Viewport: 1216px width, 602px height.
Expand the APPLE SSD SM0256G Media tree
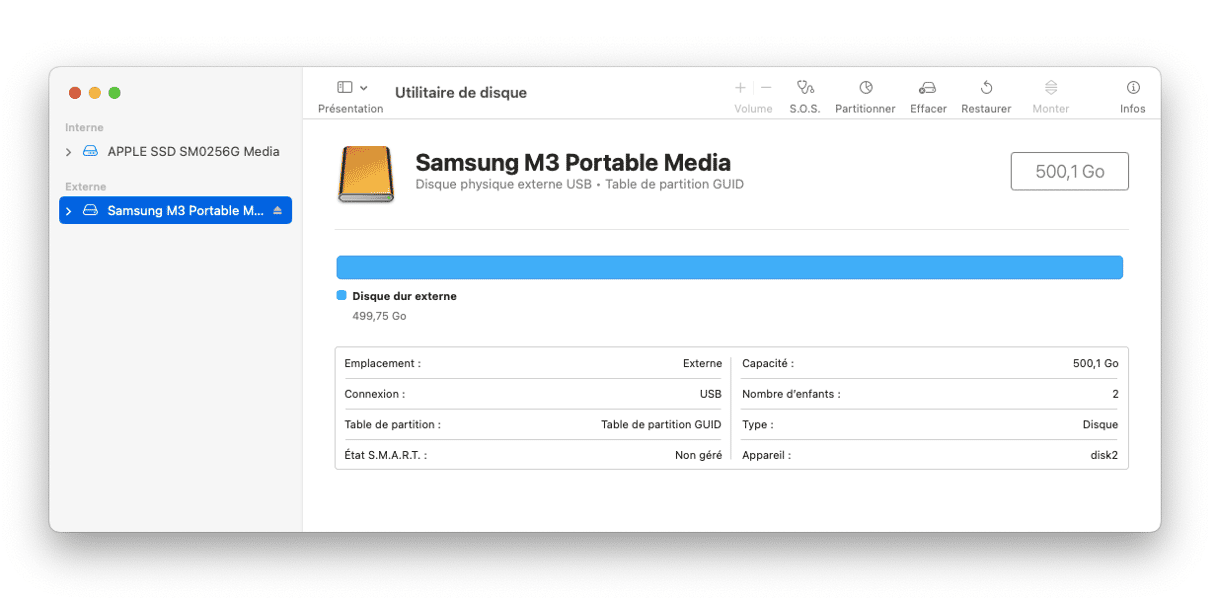(x=68, y=152)
